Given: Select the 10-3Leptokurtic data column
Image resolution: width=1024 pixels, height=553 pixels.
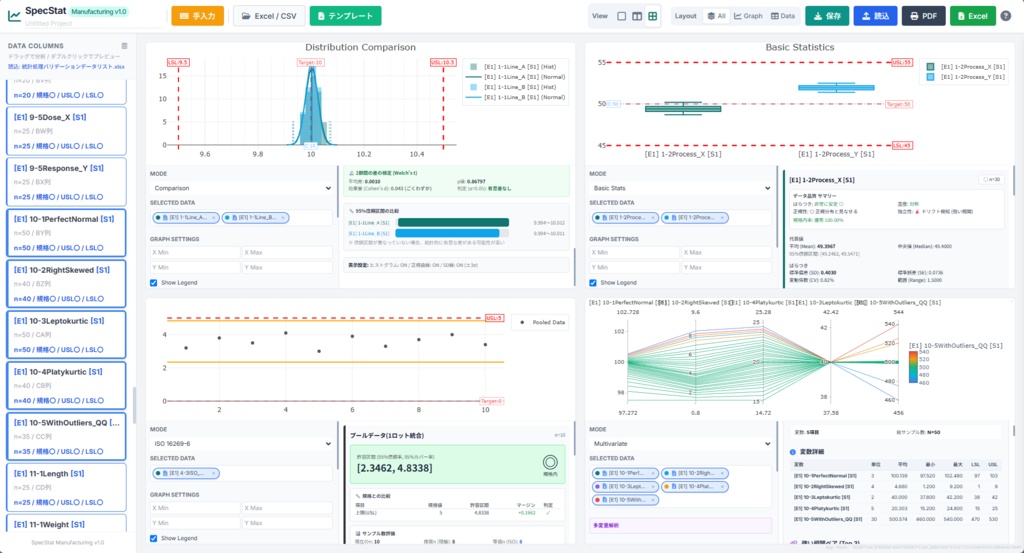Looking at the screenshot, I should [x=66, y=335].
